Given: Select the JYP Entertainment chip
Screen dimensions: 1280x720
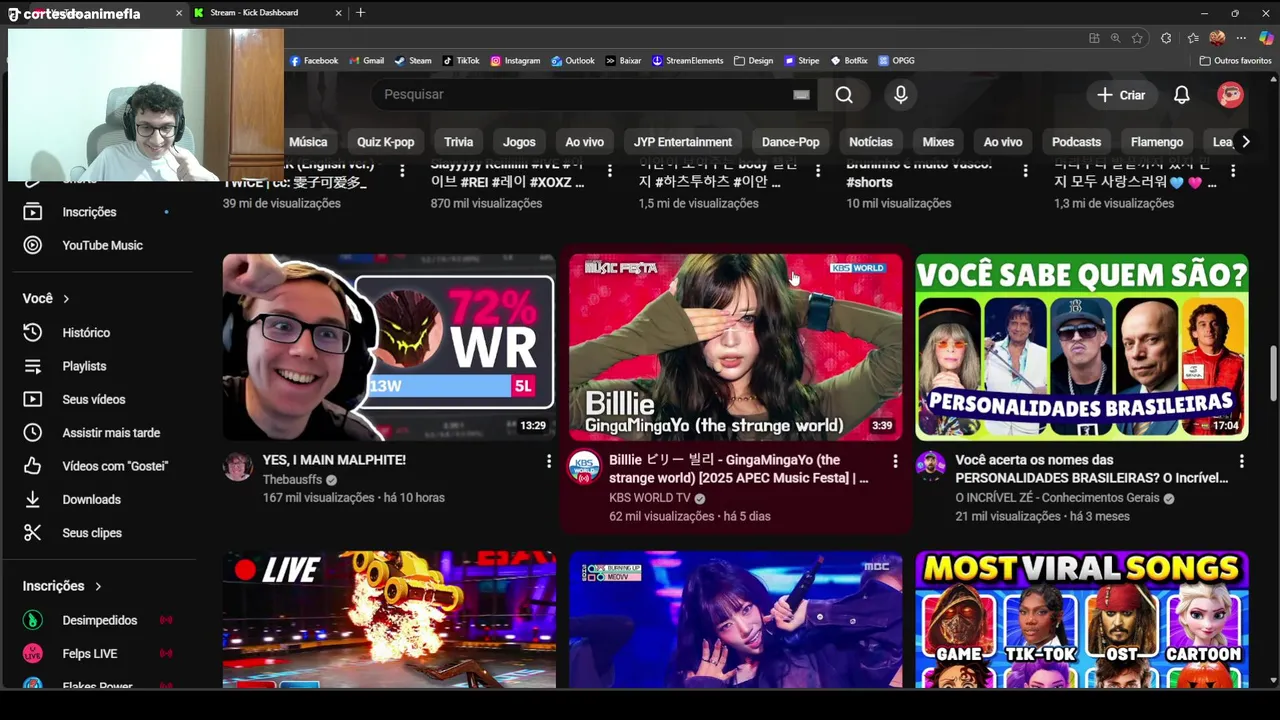Looking at the screenshot, I should (x=683, y=142).
